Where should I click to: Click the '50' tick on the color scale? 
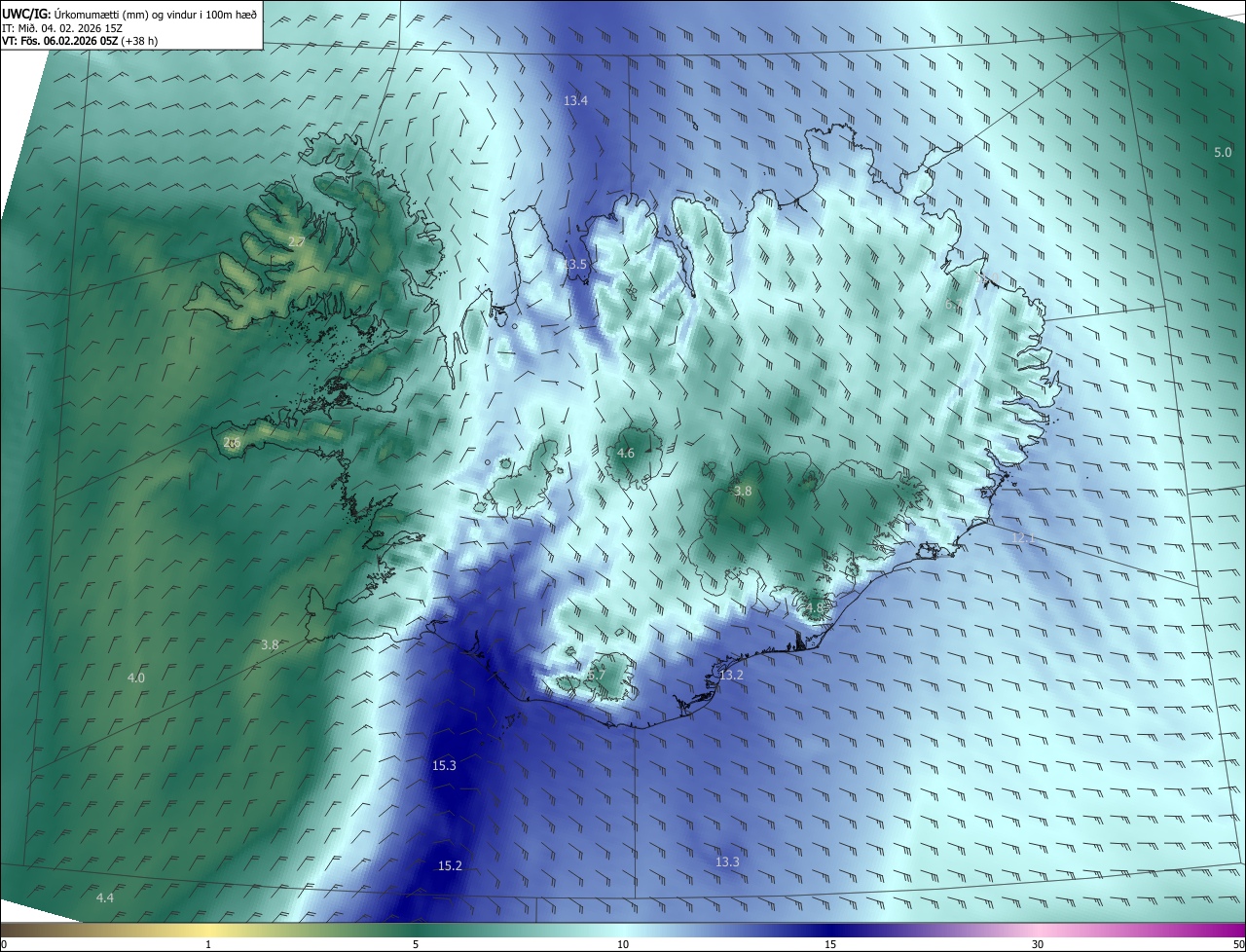(1238, 944)
